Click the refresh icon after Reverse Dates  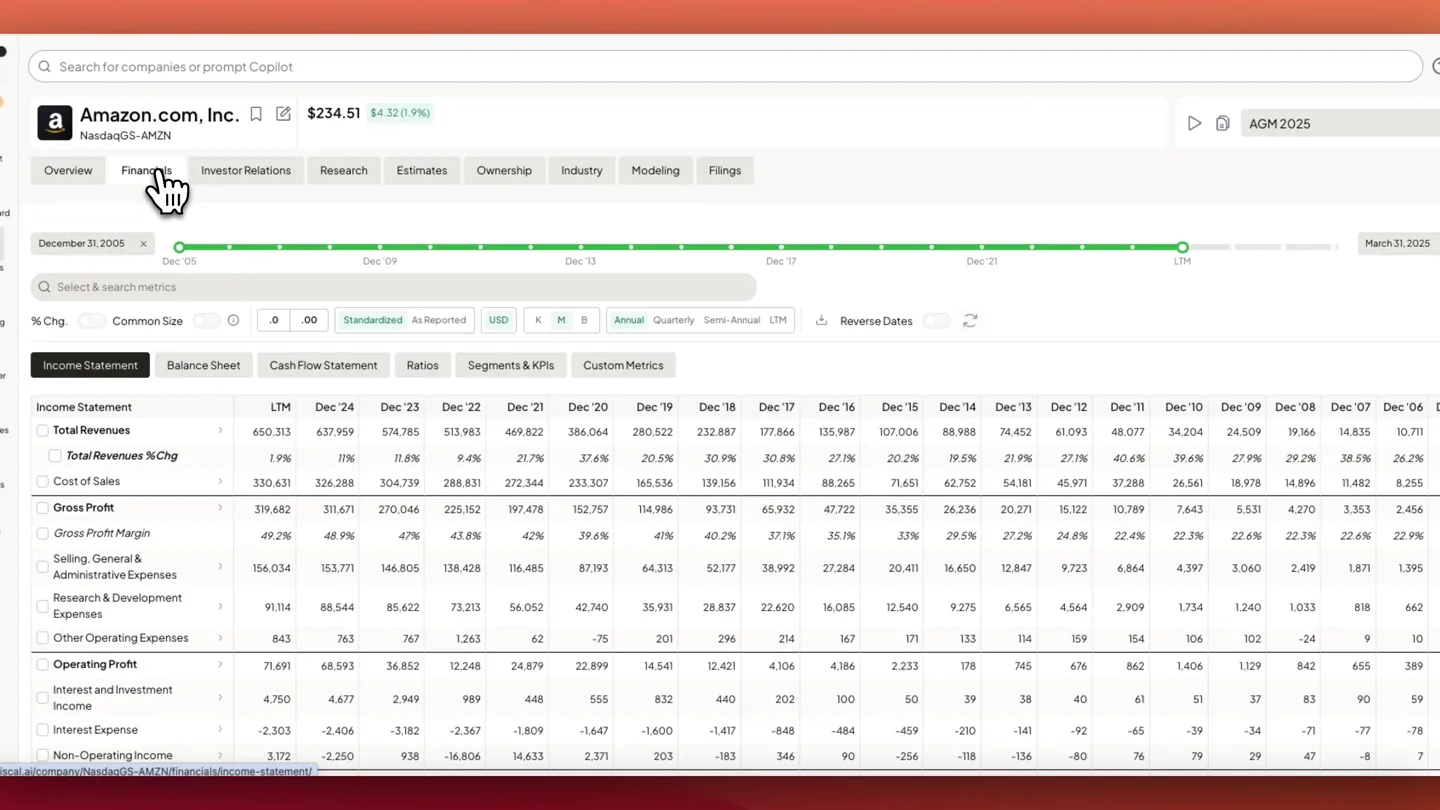(970, 321)
